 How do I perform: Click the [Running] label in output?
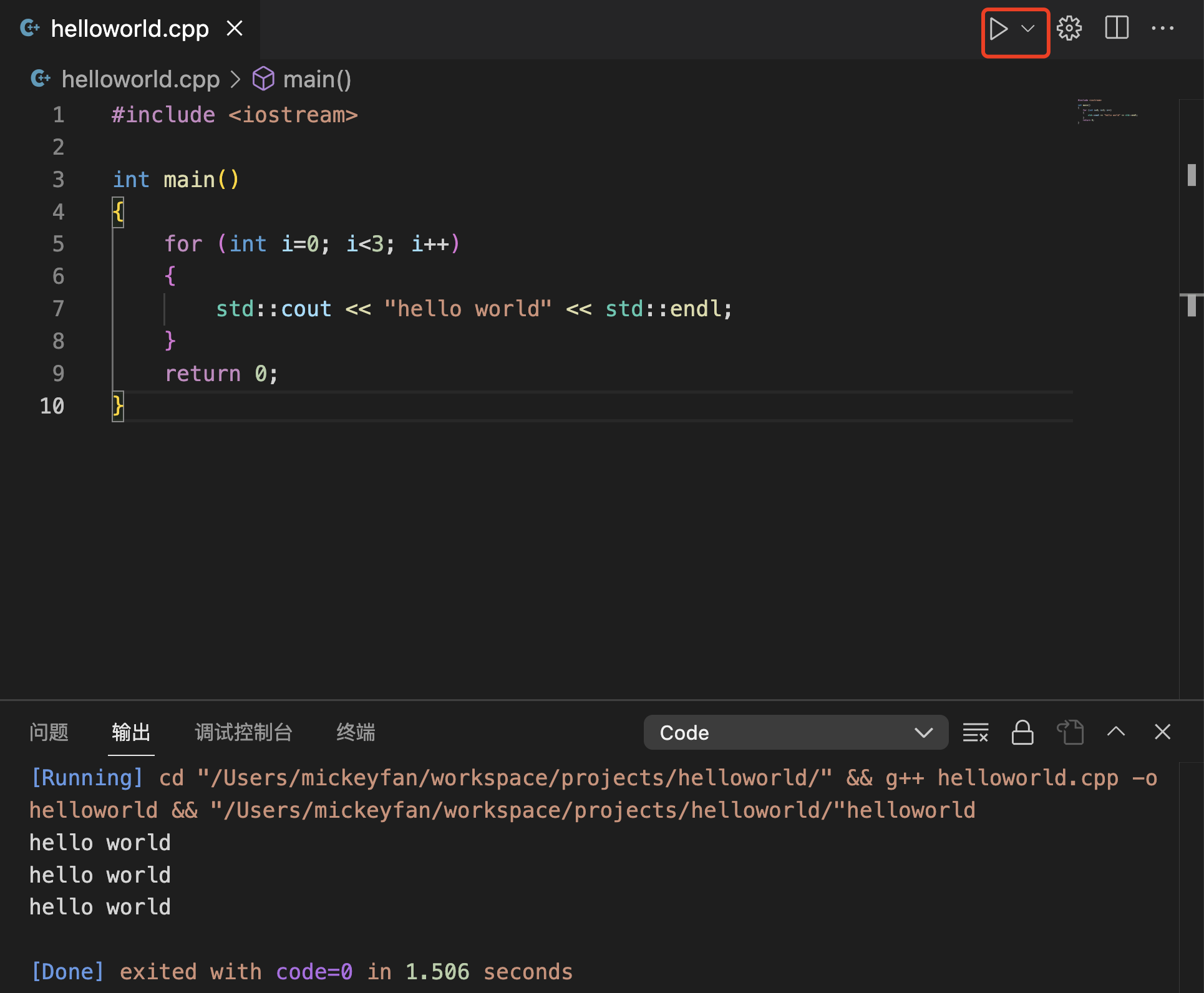(x=87, y=778)
